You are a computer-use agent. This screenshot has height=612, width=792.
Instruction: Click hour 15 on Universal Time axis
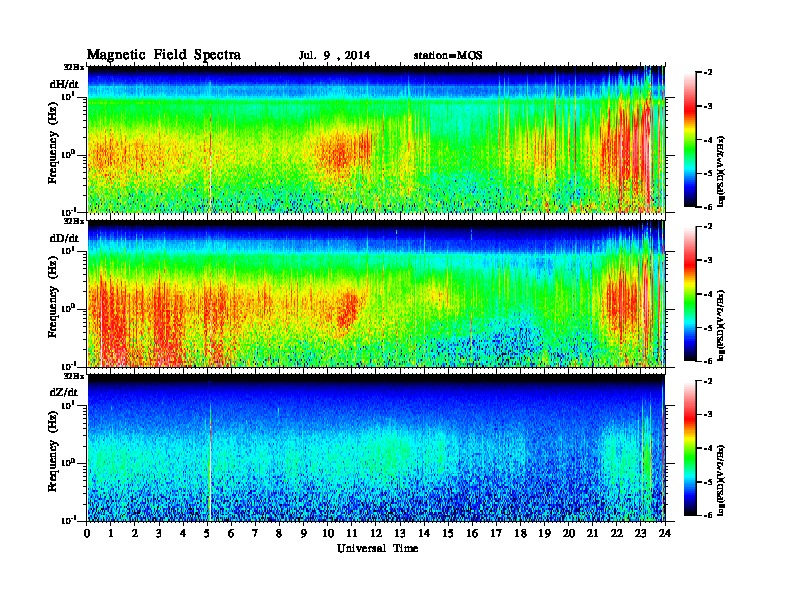point(448,534)
